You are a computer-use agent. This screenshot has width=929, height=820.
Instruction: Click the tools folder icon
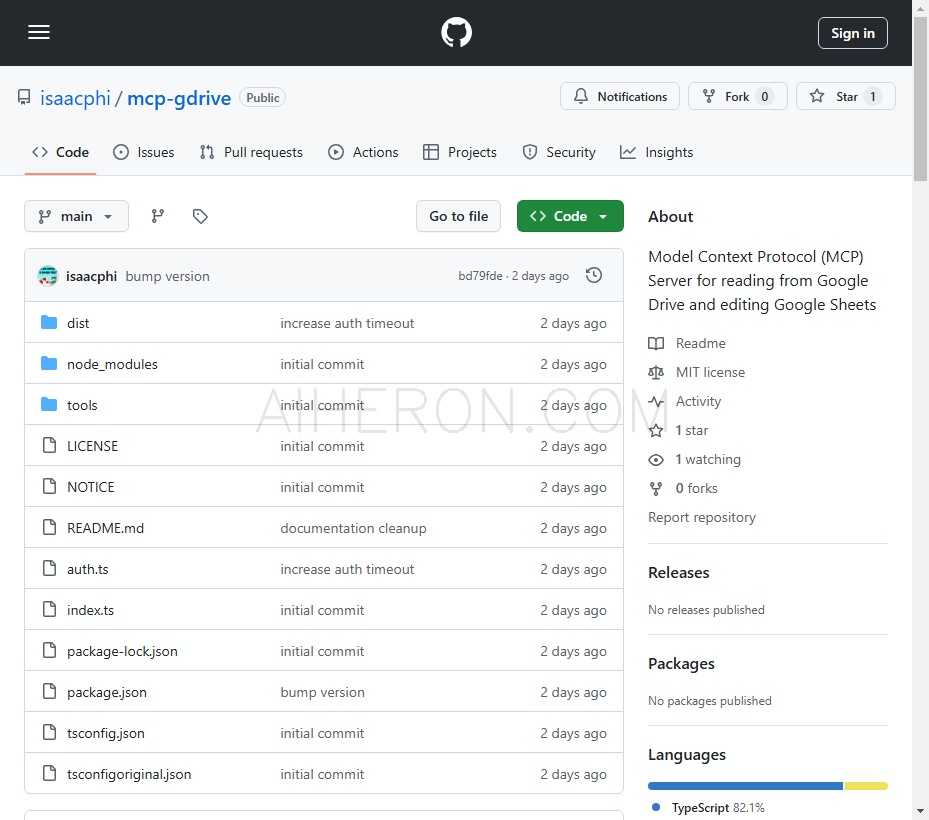point(49,404)
